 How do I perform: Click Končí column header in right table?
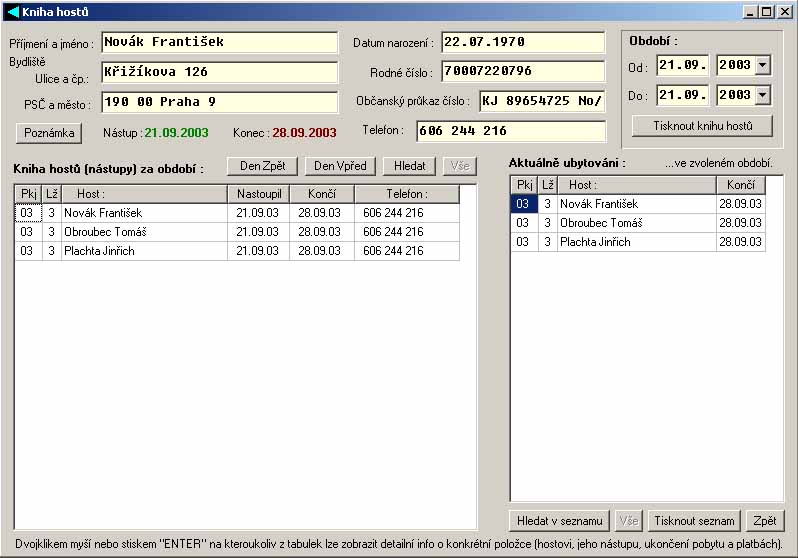(x=740, y=185)
